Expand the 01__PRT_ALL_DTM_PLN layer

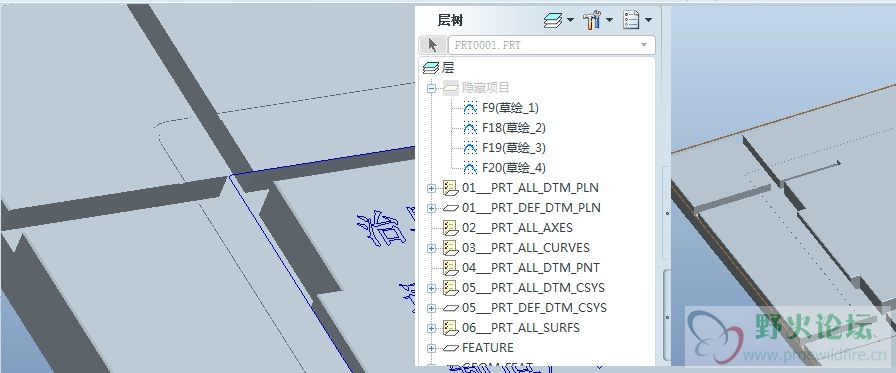431,188
